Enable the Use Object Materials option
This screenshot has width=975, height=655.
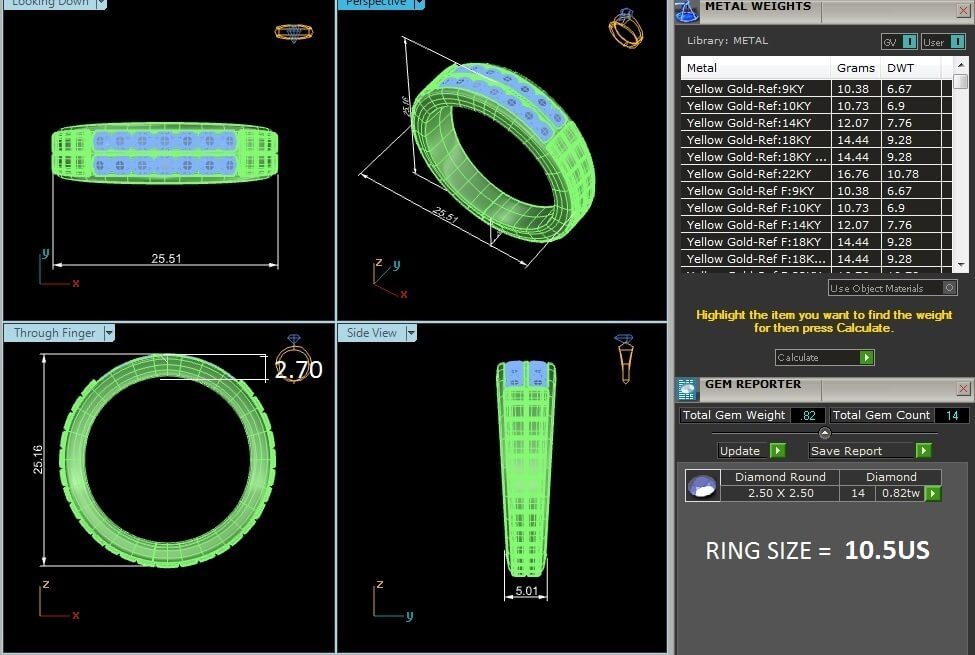point(949,288)
